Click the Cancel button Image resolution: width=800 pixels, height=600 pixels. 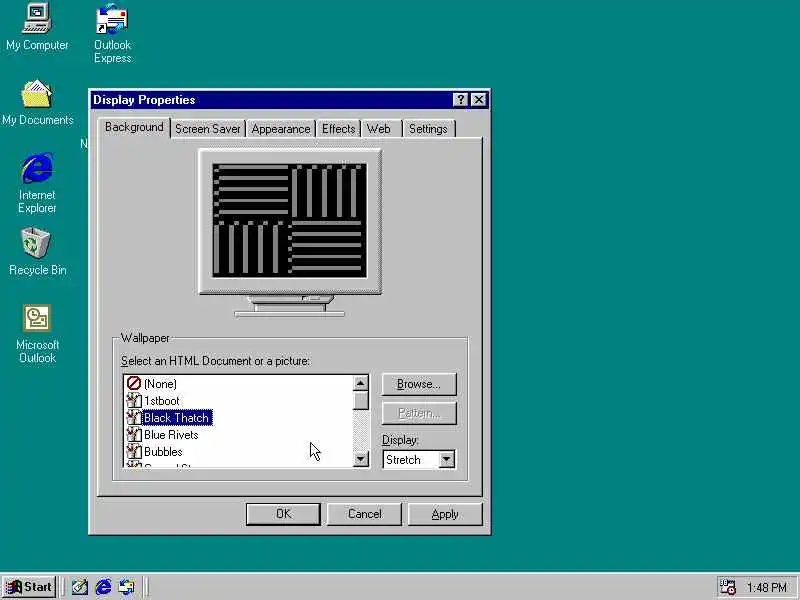(364, 514)
